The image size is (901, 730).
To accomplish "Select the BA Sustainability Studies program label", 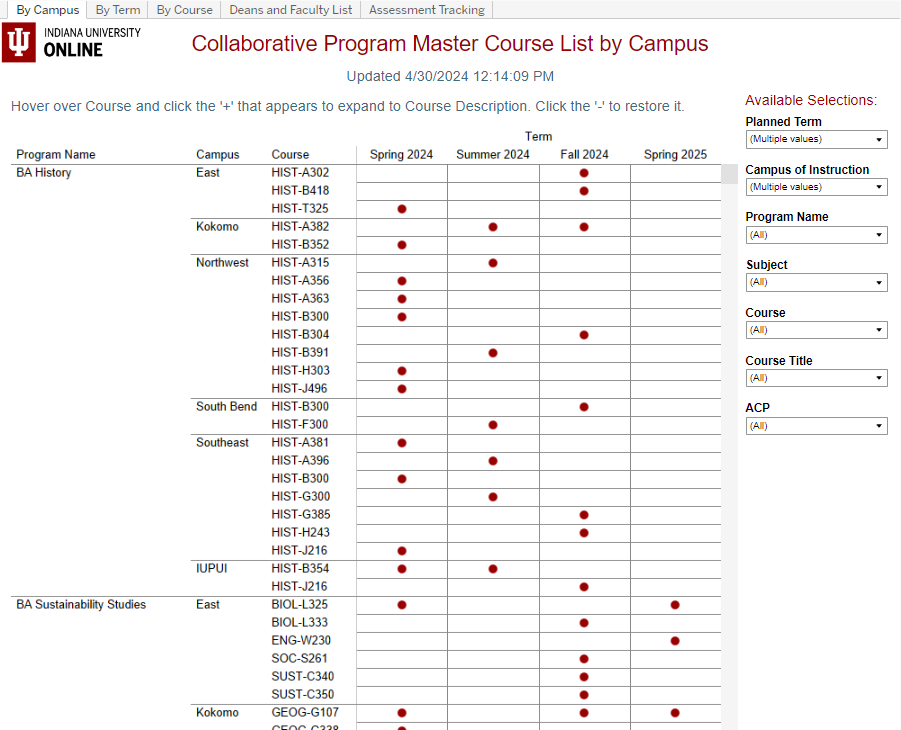I will tap(81, 605).
